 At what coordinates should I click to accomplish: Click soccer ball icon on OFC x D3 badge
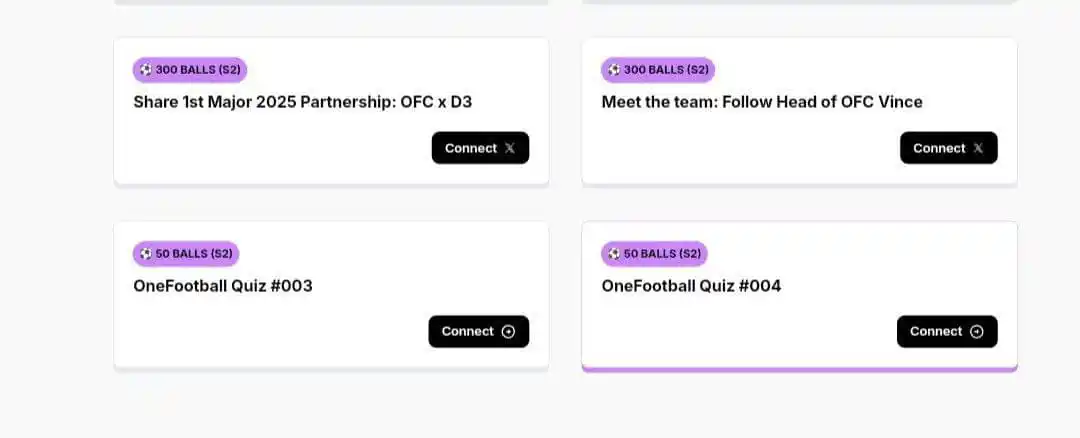click(x=145, y=70)
